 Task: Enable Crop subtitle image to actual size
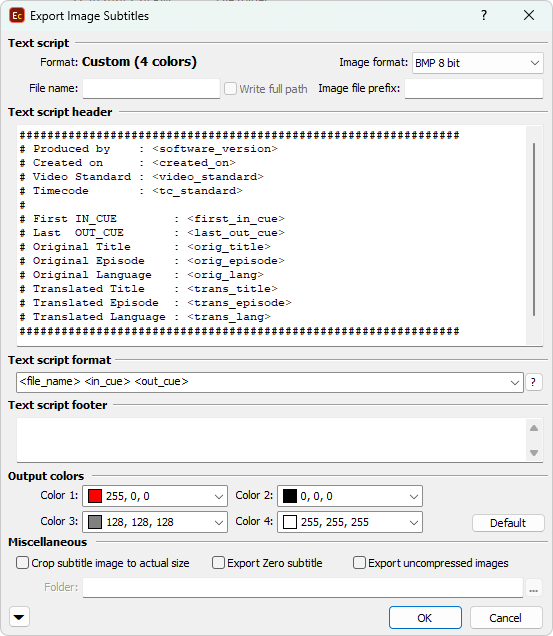point(22,563)
